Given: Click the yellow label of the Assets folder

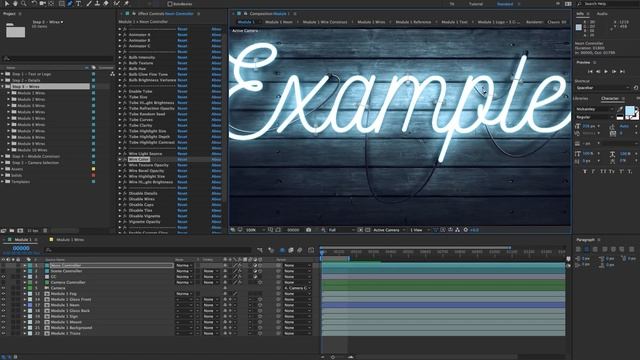Looking at the screenshot, I should [x=93, y=169].
